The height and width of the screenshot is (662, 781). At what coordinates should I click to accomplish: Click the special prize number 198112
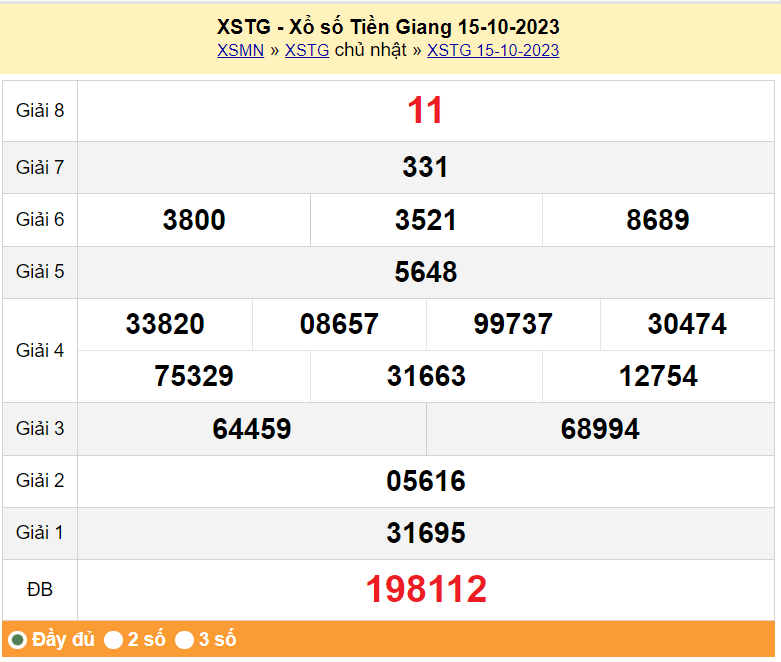[x=426, y=589]
